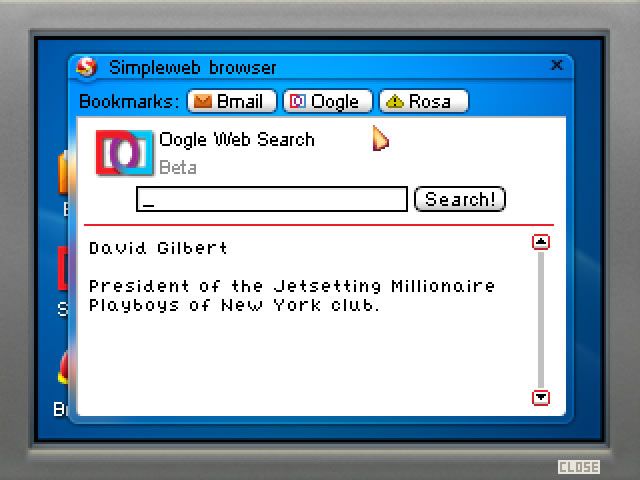Screen dimensions: 640x480
Task: Click the large Oogle logo on page
Action: (124, 153)
